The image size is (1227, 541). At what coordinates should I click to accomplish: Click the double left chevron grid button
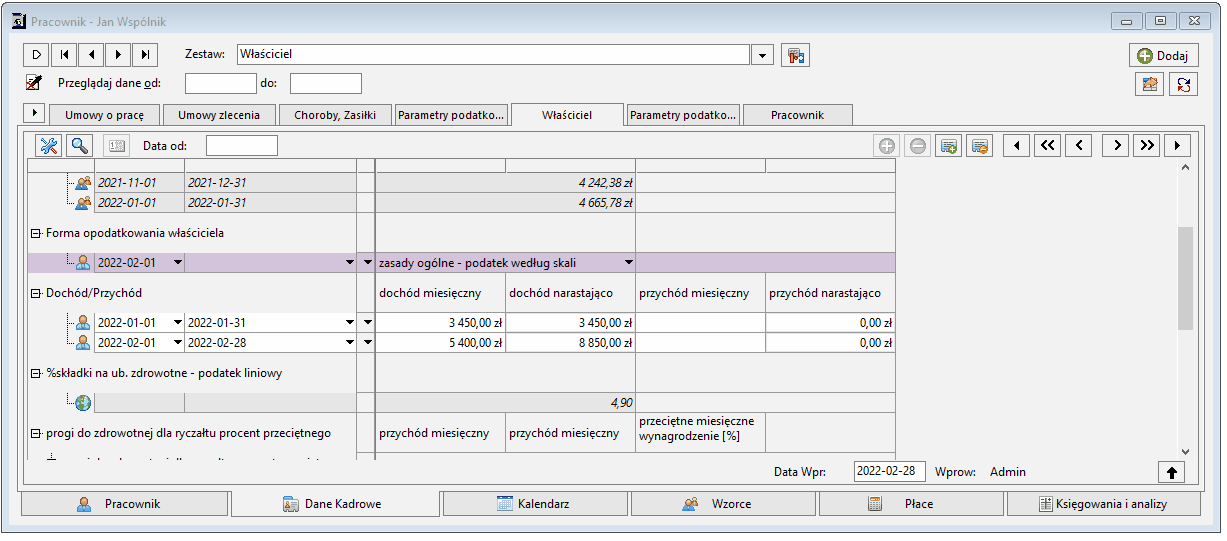click(1047, 146)
